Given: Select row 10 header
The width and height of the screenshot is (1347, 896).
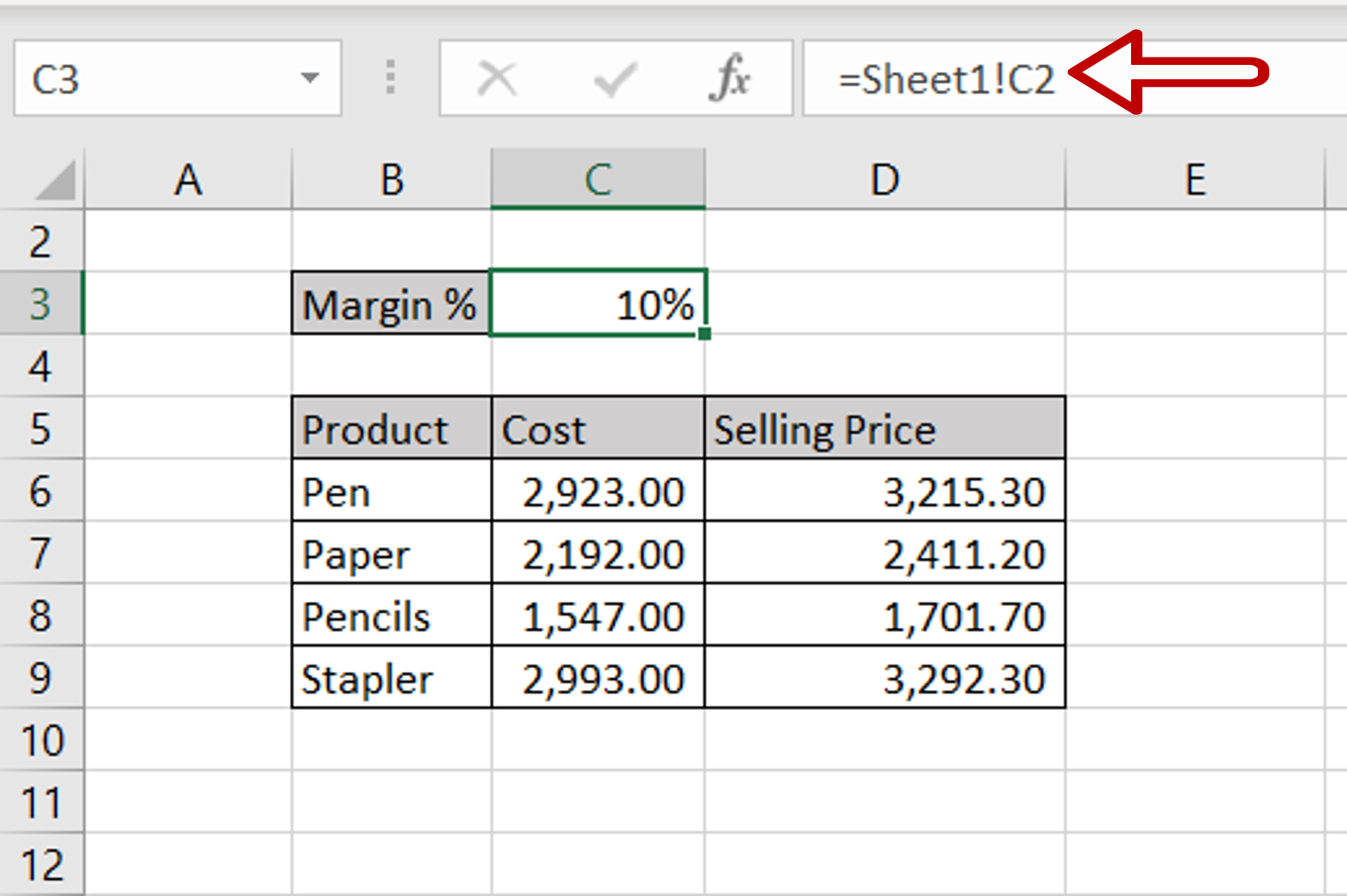Looking at the screenshot, I should coord(42,740).
